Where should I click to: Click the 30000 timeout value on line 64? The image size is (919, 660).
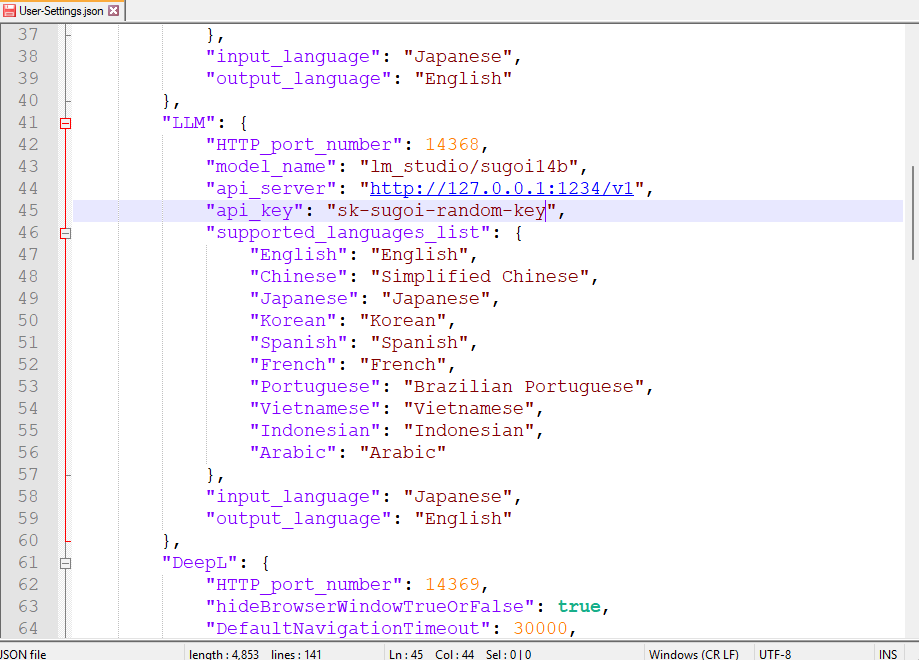point(540,629)
